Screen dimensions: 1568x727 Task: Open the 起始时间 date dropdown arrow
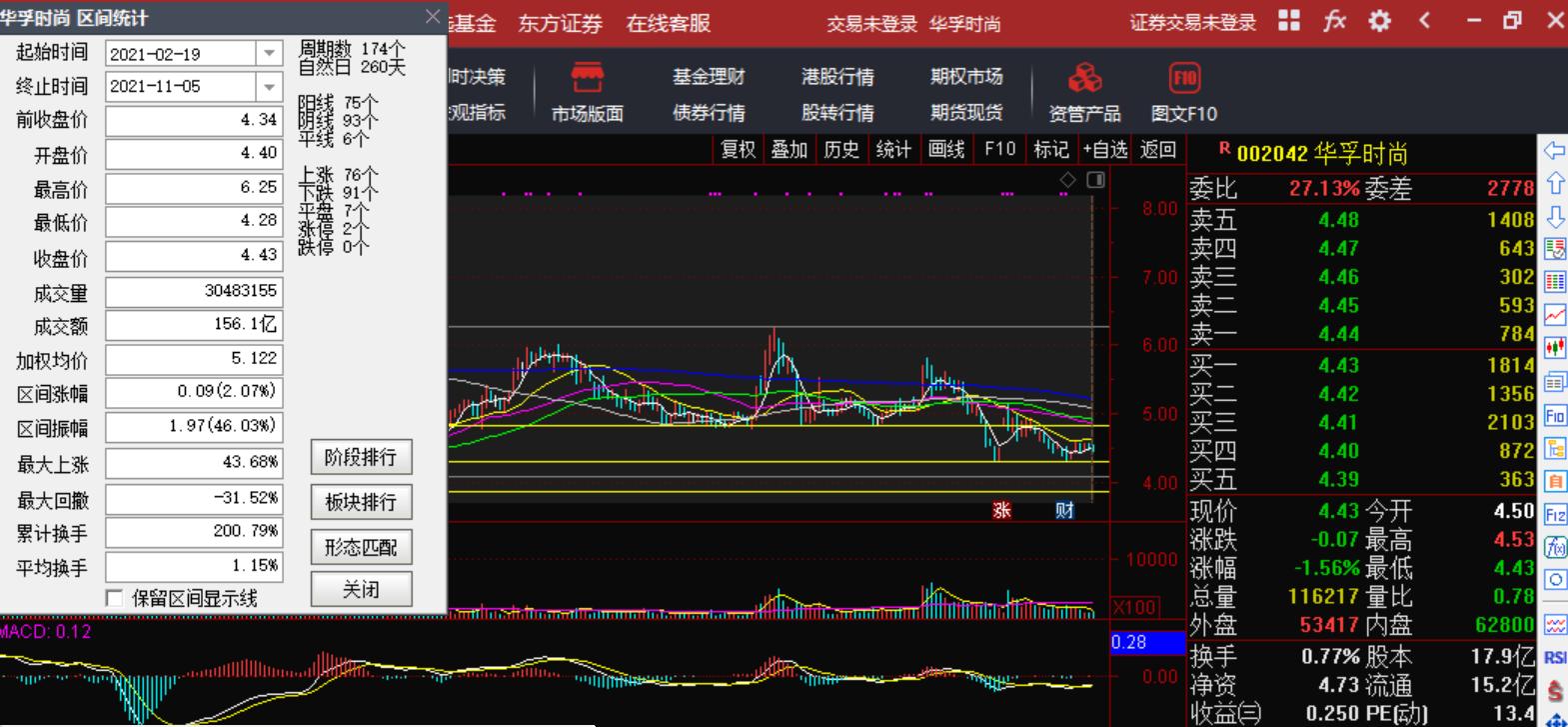pos(269,54)
